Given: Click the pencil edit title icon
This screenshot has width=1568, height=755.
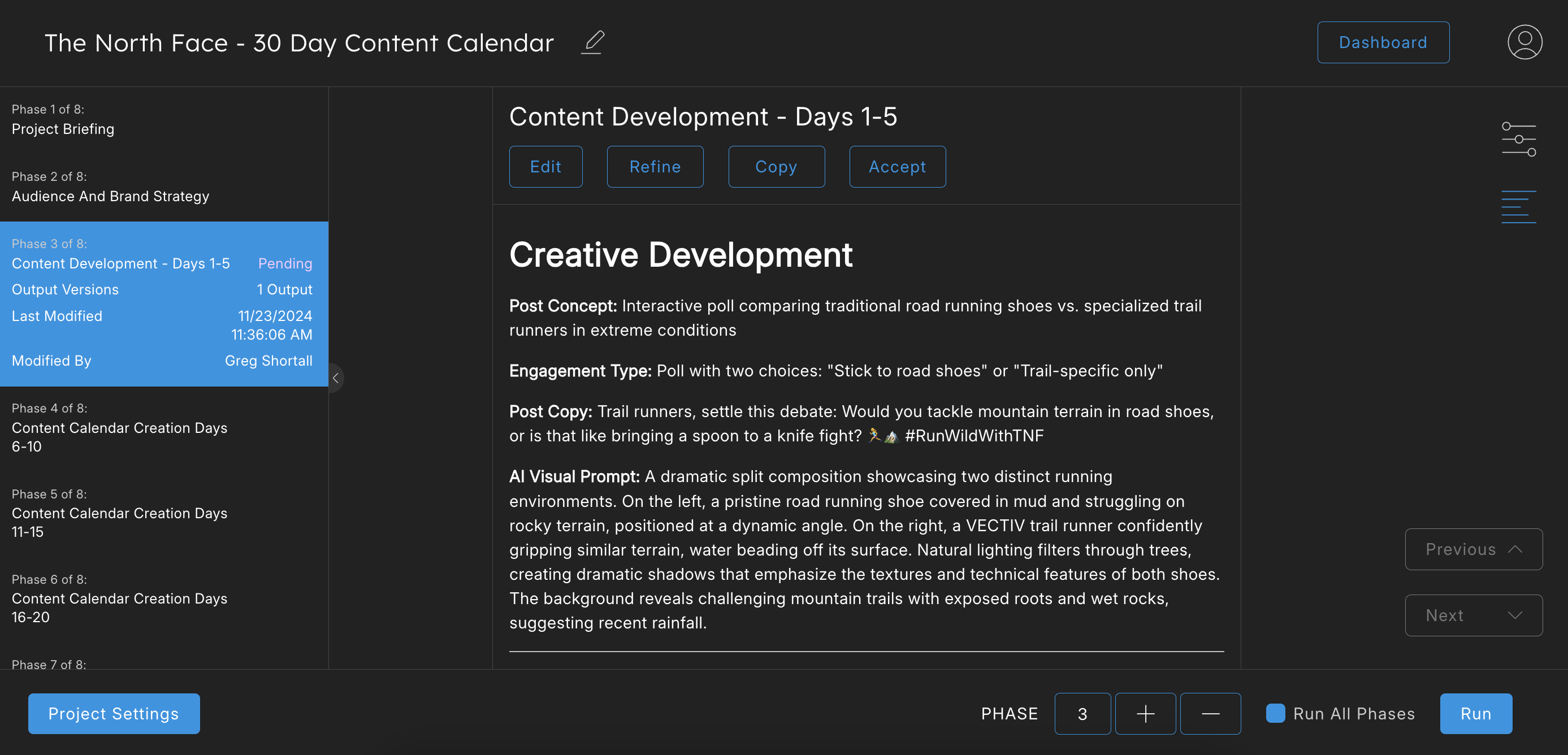Looking at the screenshot, I should coord(592,42).
